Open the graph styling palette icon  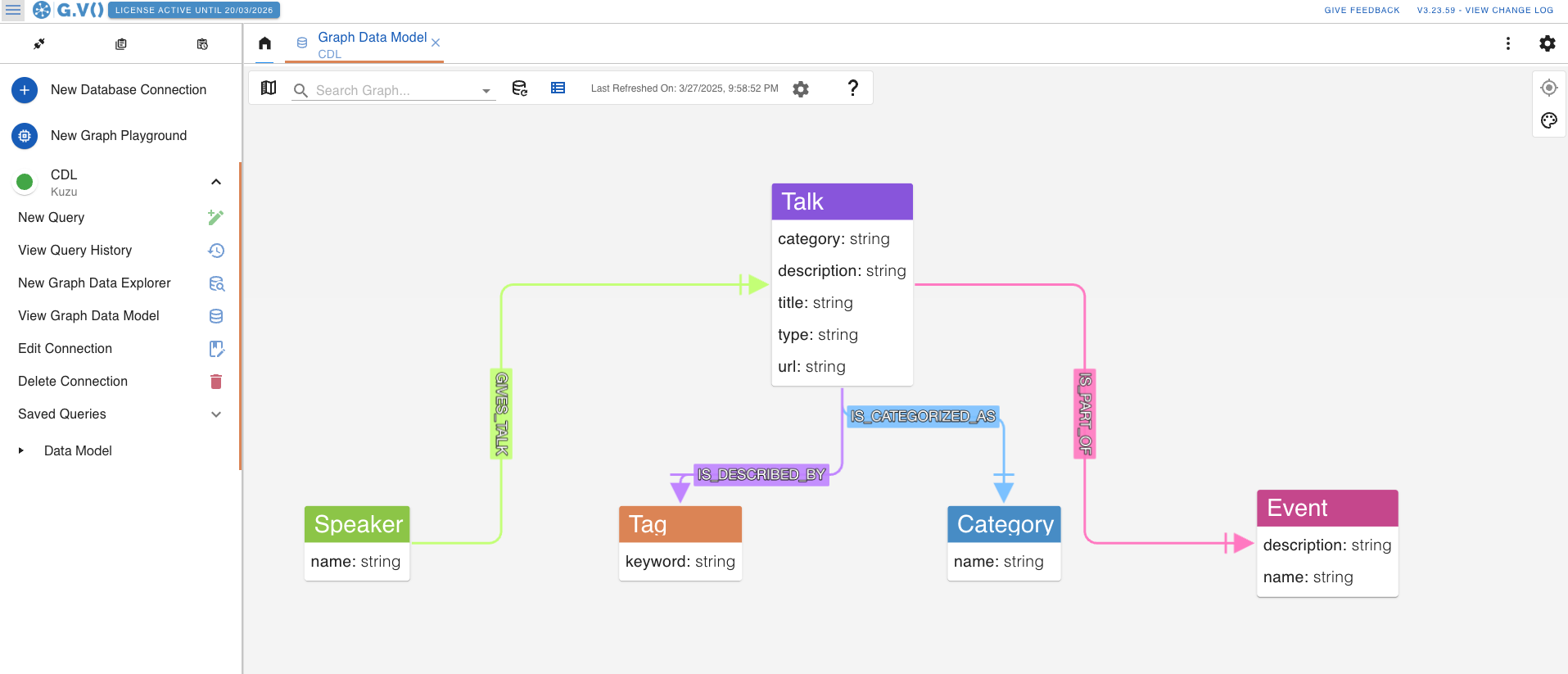click(x=1548, y=120)
